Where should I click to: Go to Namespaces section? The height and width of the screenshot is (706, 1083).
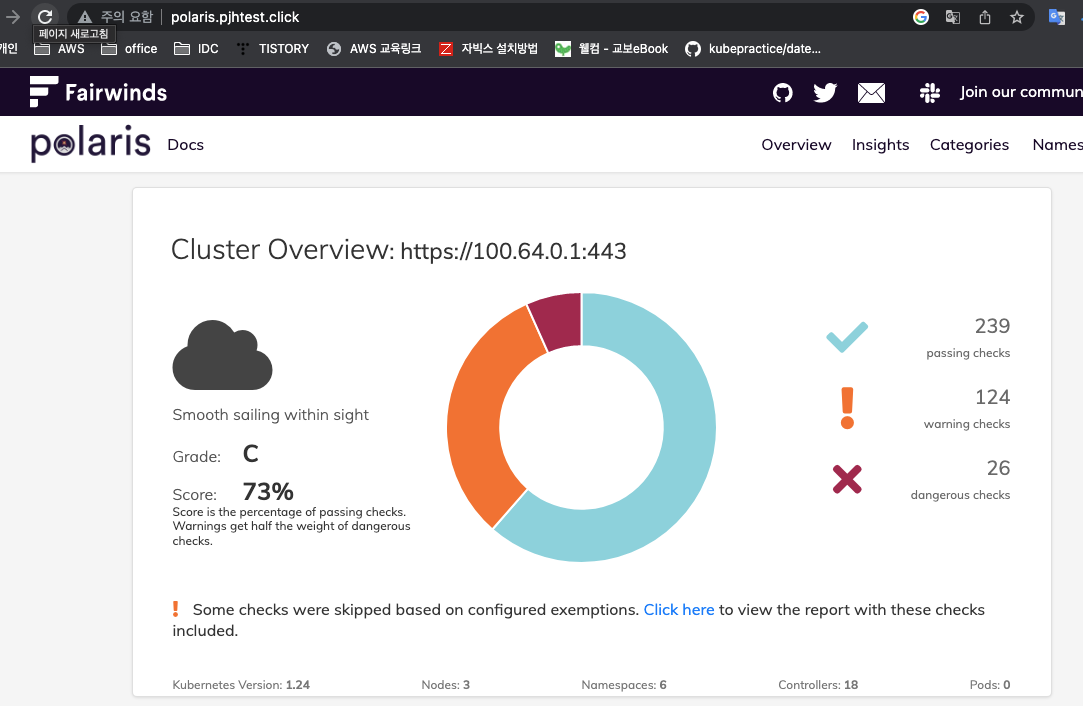(1057, 144)
